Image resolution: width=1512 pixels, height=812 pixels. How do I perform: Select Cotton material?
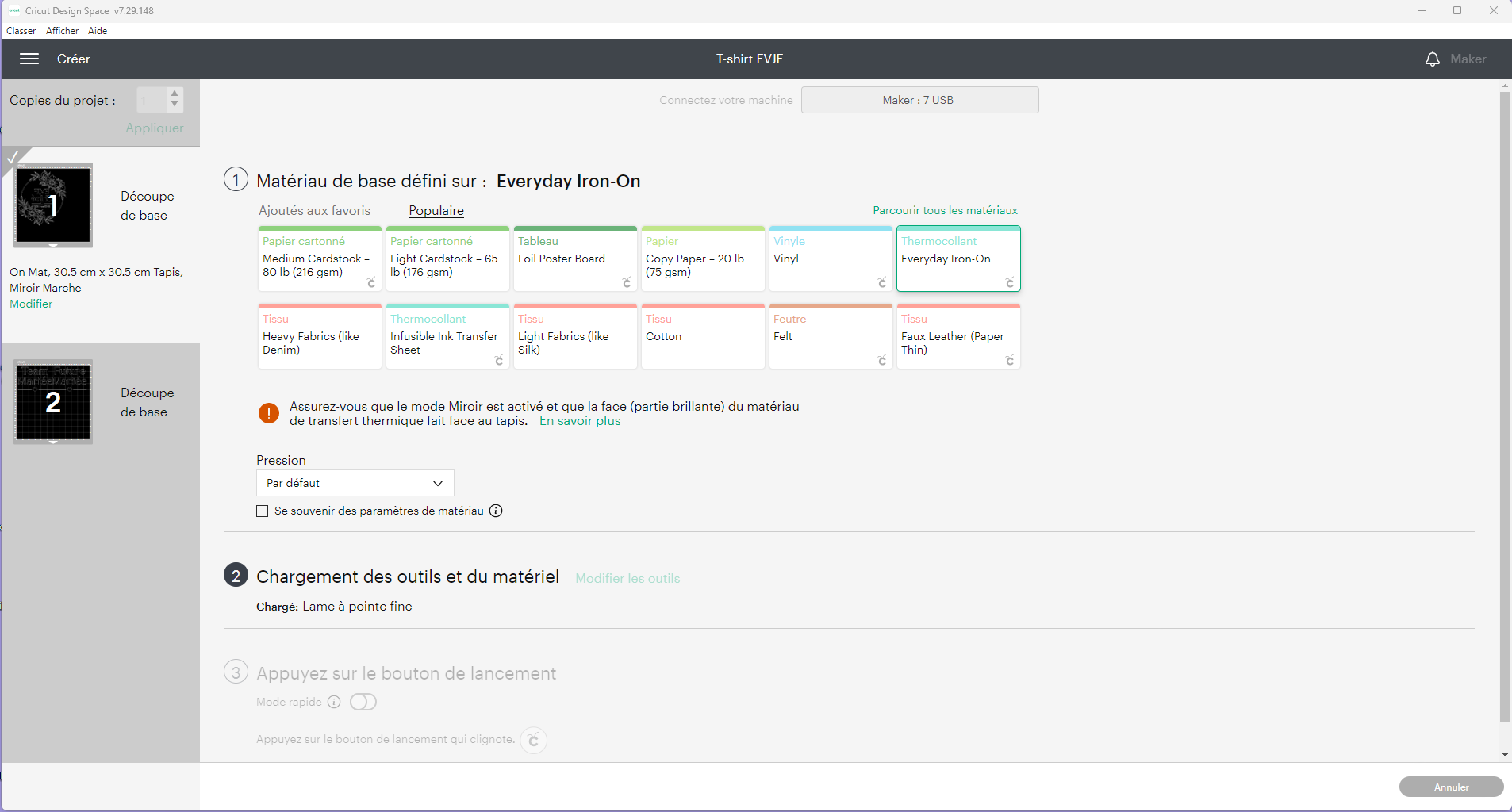(703, 337)
